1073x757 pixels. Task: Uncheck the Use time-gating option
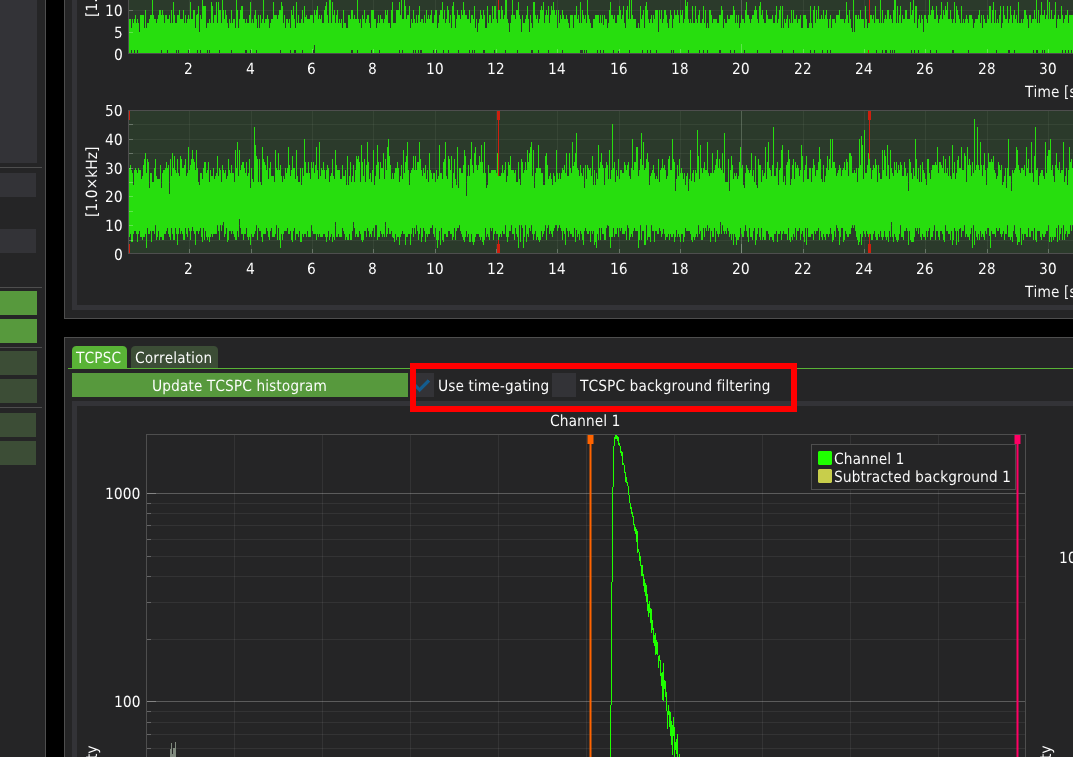point(425,386)
